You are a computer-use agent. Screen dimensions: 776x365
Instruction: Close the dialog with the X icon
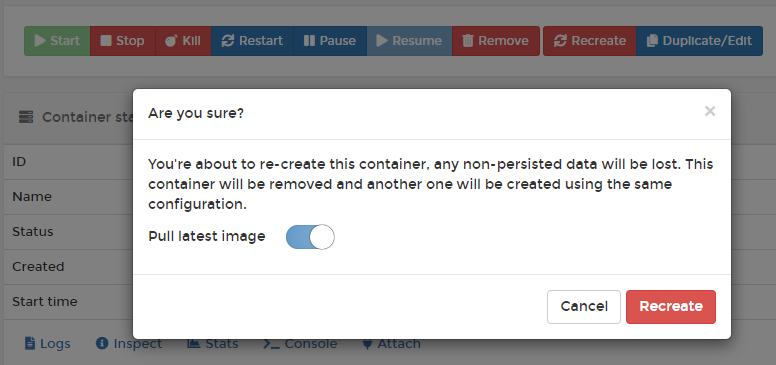click(x=710, y=111)
